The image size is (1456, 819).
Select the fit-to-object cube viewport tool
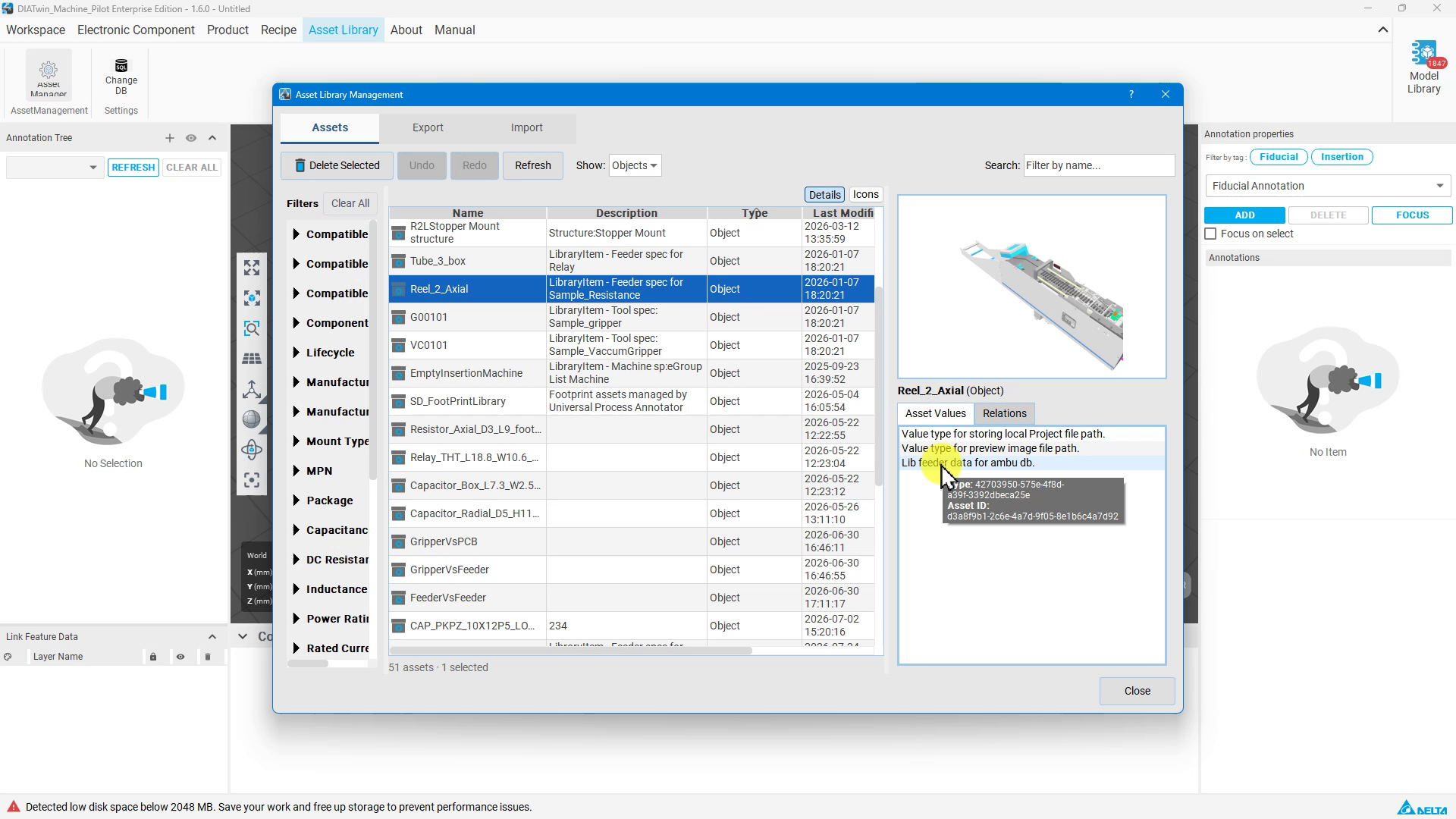252,298
